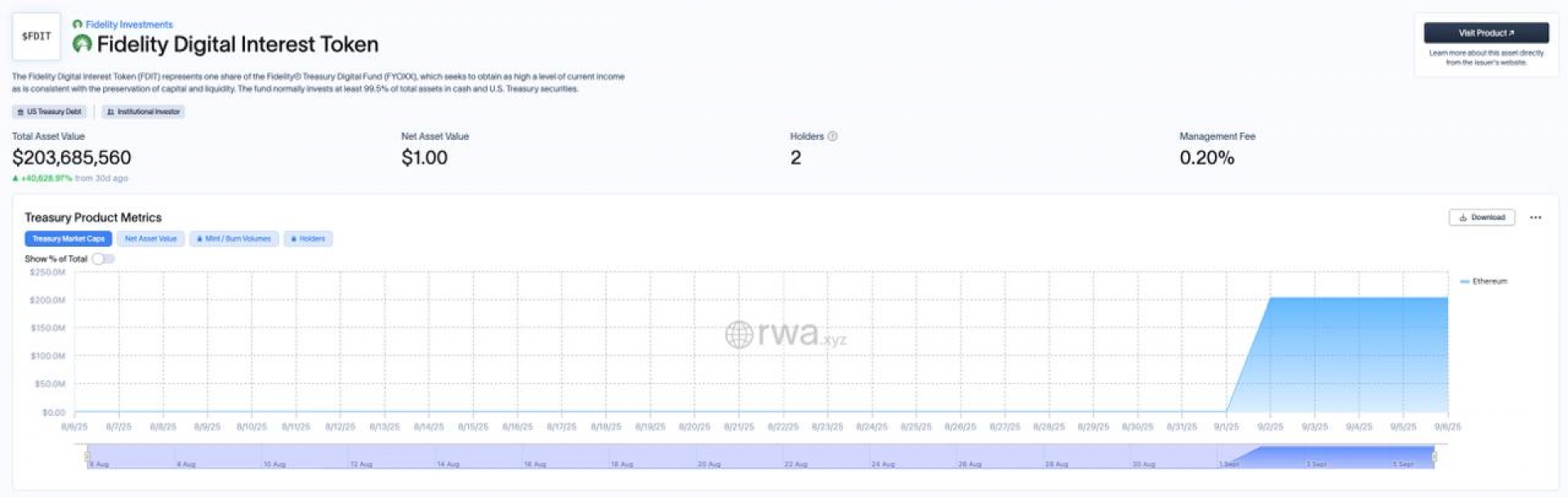This screenshot has height=497, width=1568.
Task: Open the Mint / Burn Volumes tab
Action: click(x=234, y=239)
